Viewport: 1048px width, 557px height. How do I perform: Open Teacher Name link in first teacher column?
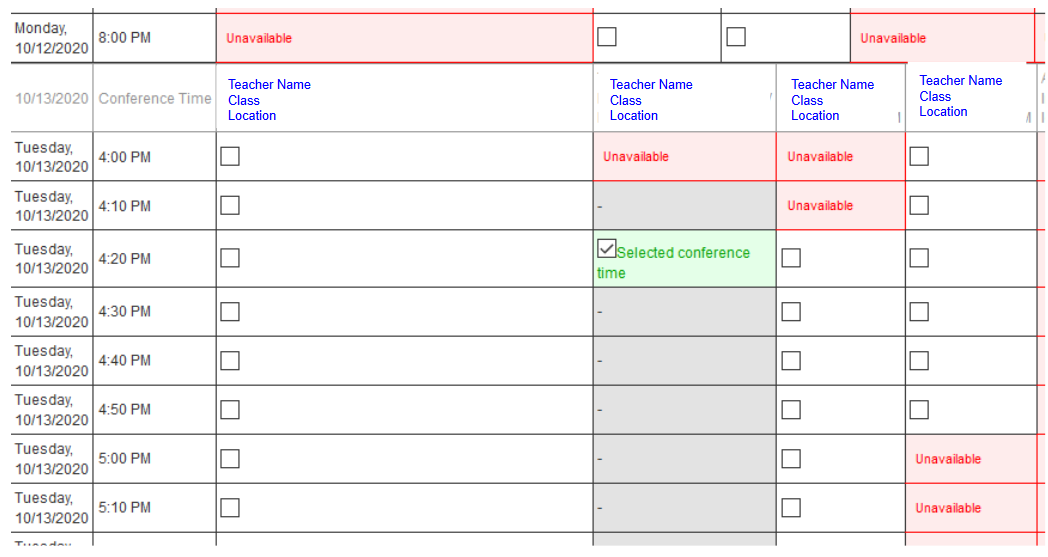[269, 85]
